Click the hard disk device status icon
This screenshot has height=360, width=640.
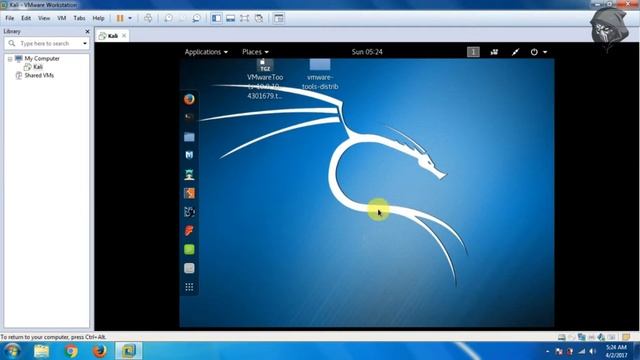pos(562,337)
